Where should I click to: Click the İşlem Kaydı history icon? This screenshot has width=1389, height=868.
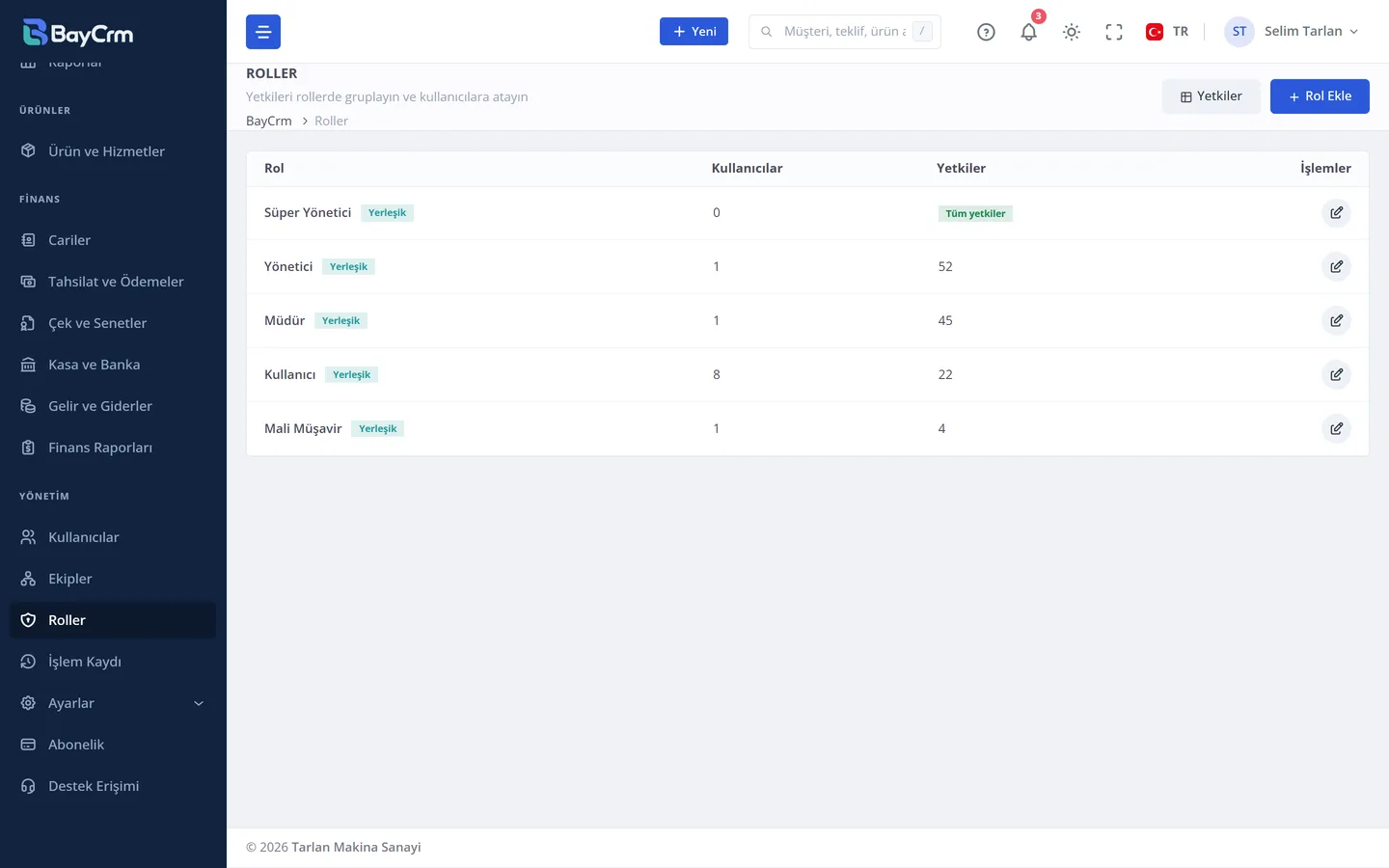click(x=28, y=662)
